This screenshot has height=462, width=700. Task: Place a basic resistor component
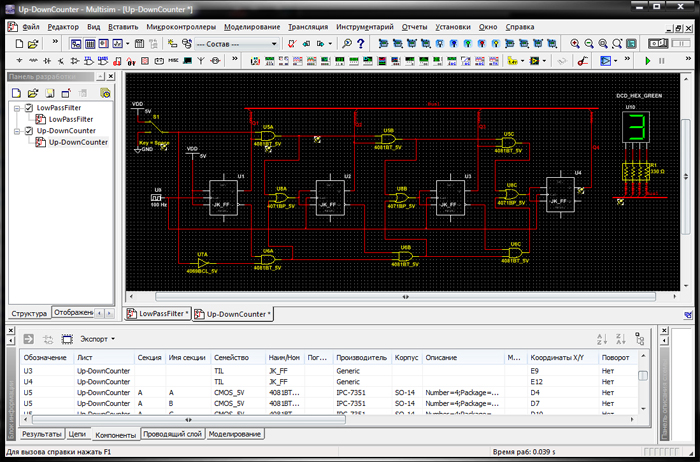[33, 61]
